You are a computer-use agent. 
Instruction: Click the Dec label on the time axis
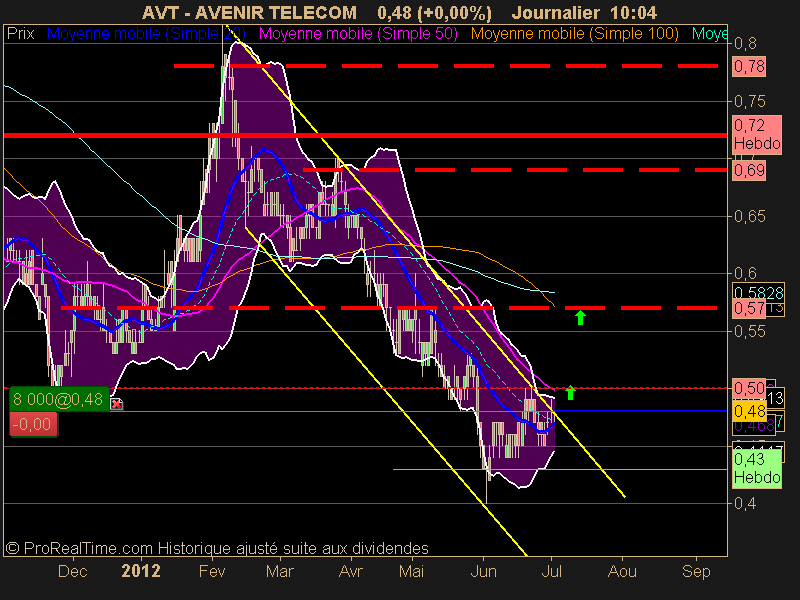point(72,571)
